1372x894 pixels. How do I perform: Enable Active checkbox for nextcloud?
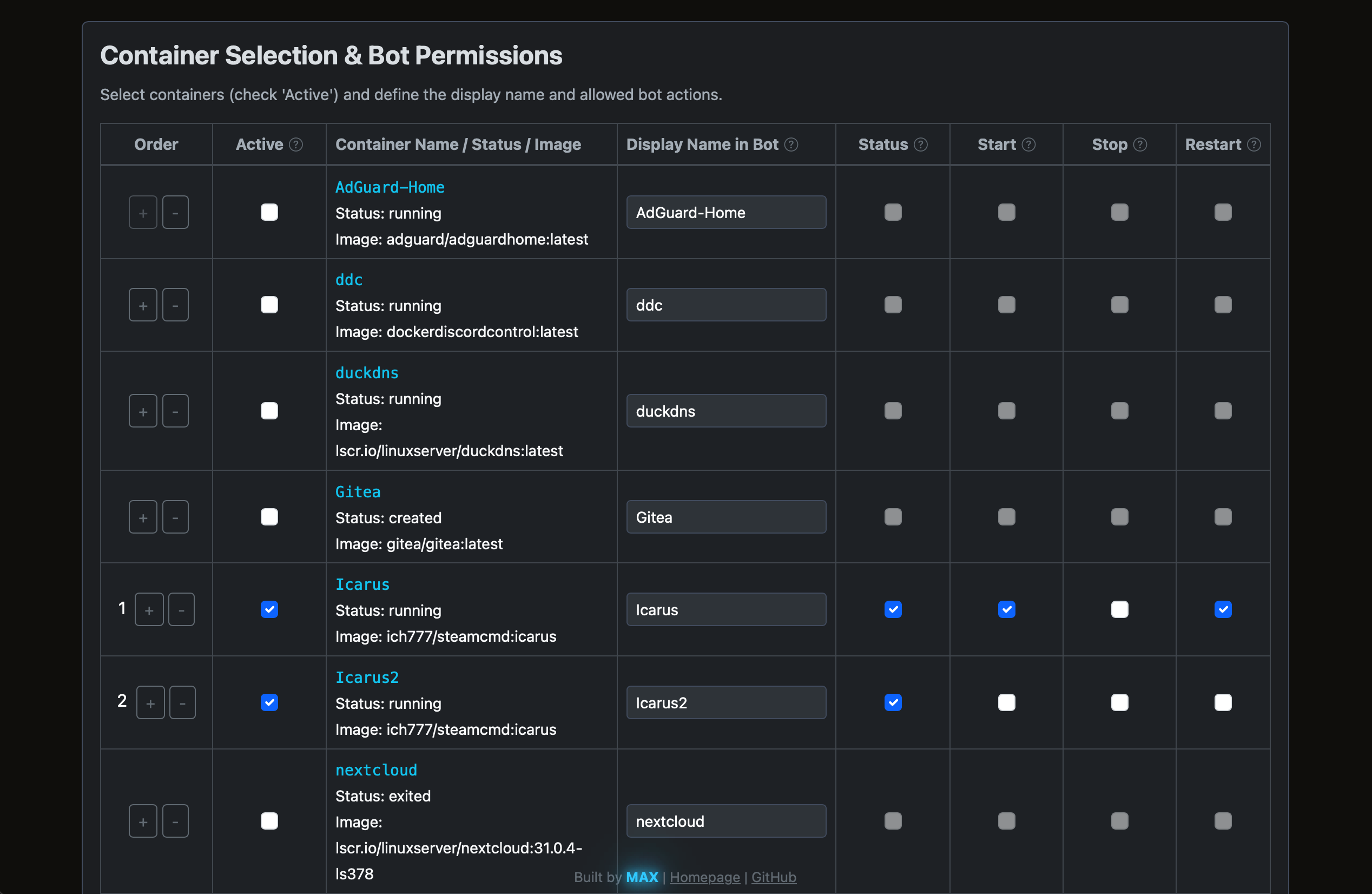269,821
